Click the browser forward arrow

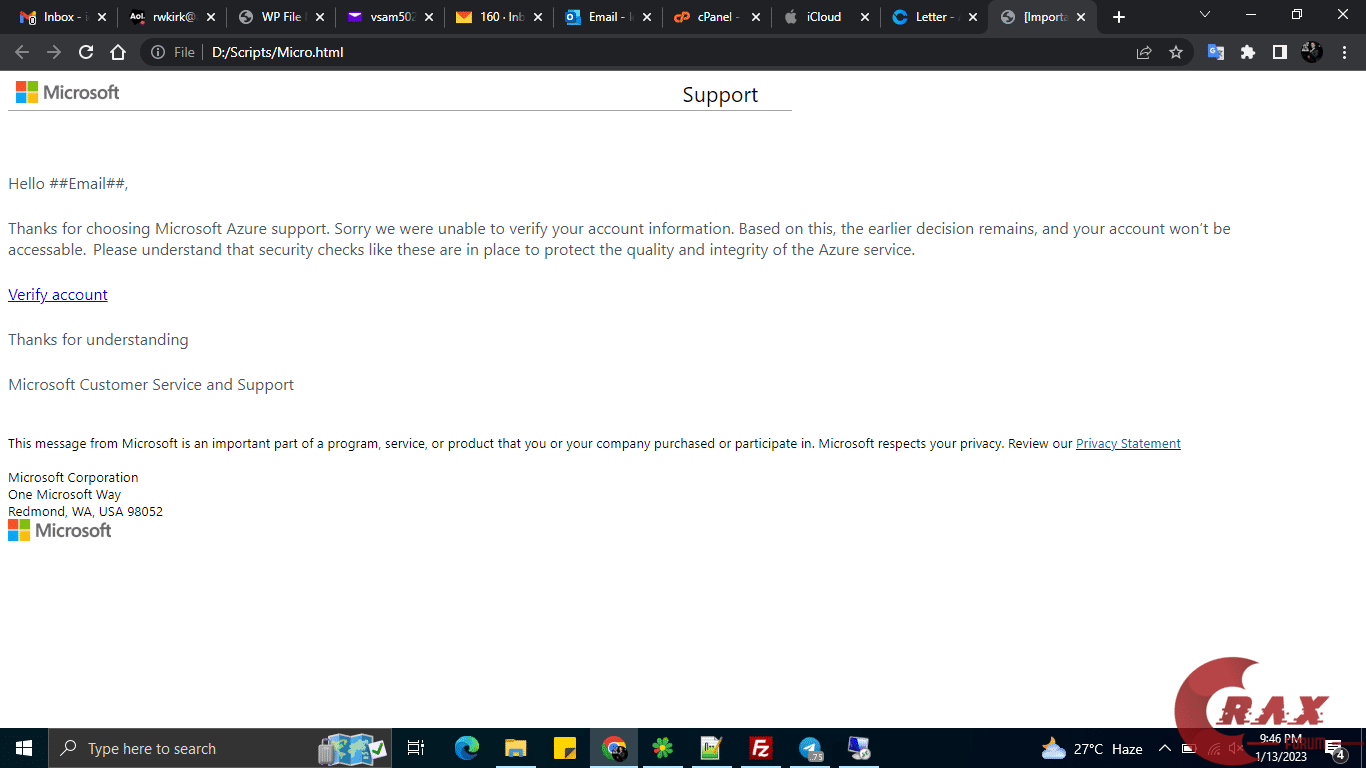[54, 52]
